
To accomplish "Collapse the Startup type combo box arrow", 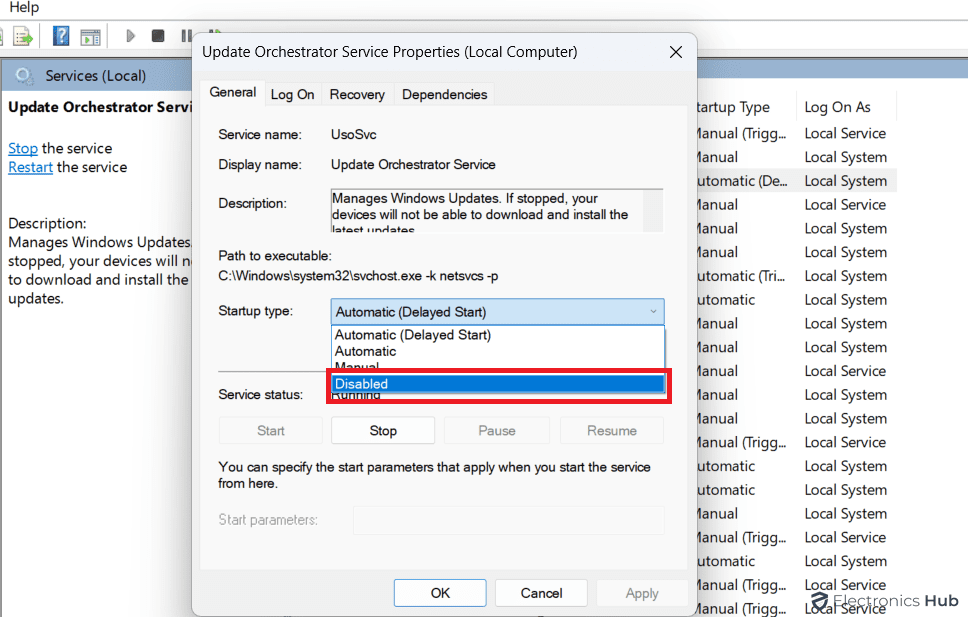I will tap(654, 312).
